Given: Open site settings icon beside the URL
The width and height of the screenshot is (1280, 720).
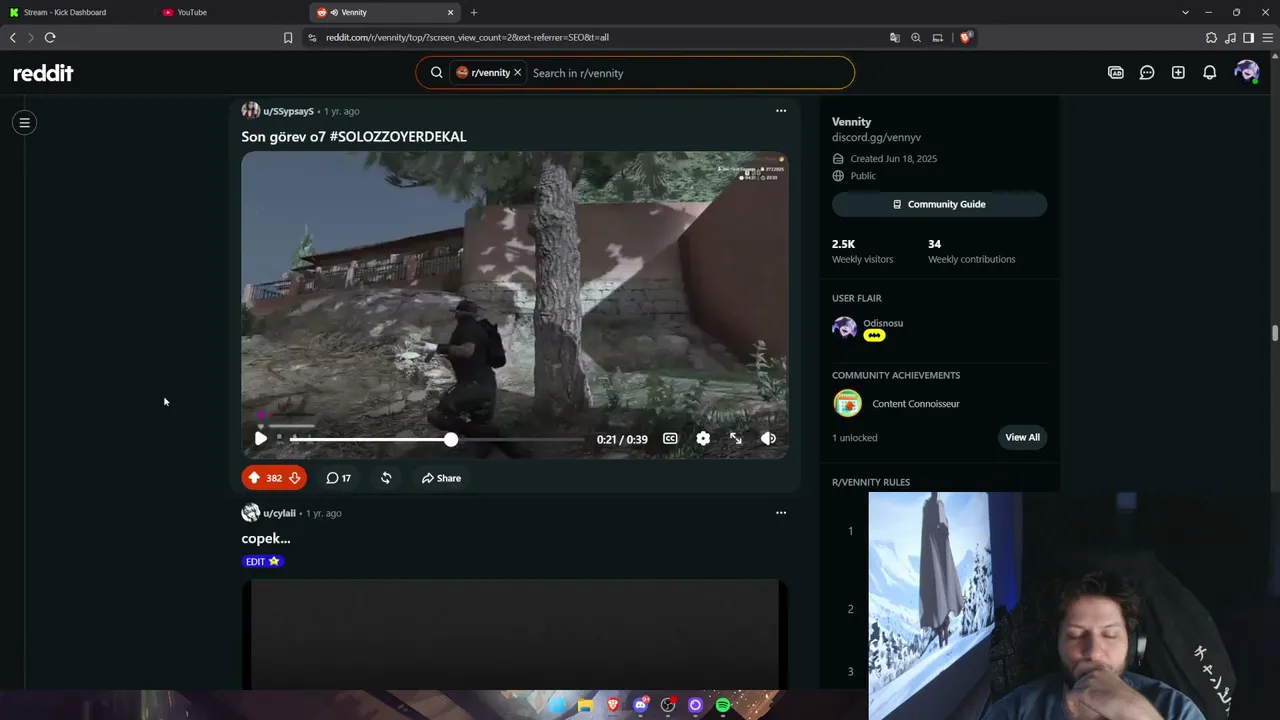Looking at the screenshot, I should click(312, 37).
